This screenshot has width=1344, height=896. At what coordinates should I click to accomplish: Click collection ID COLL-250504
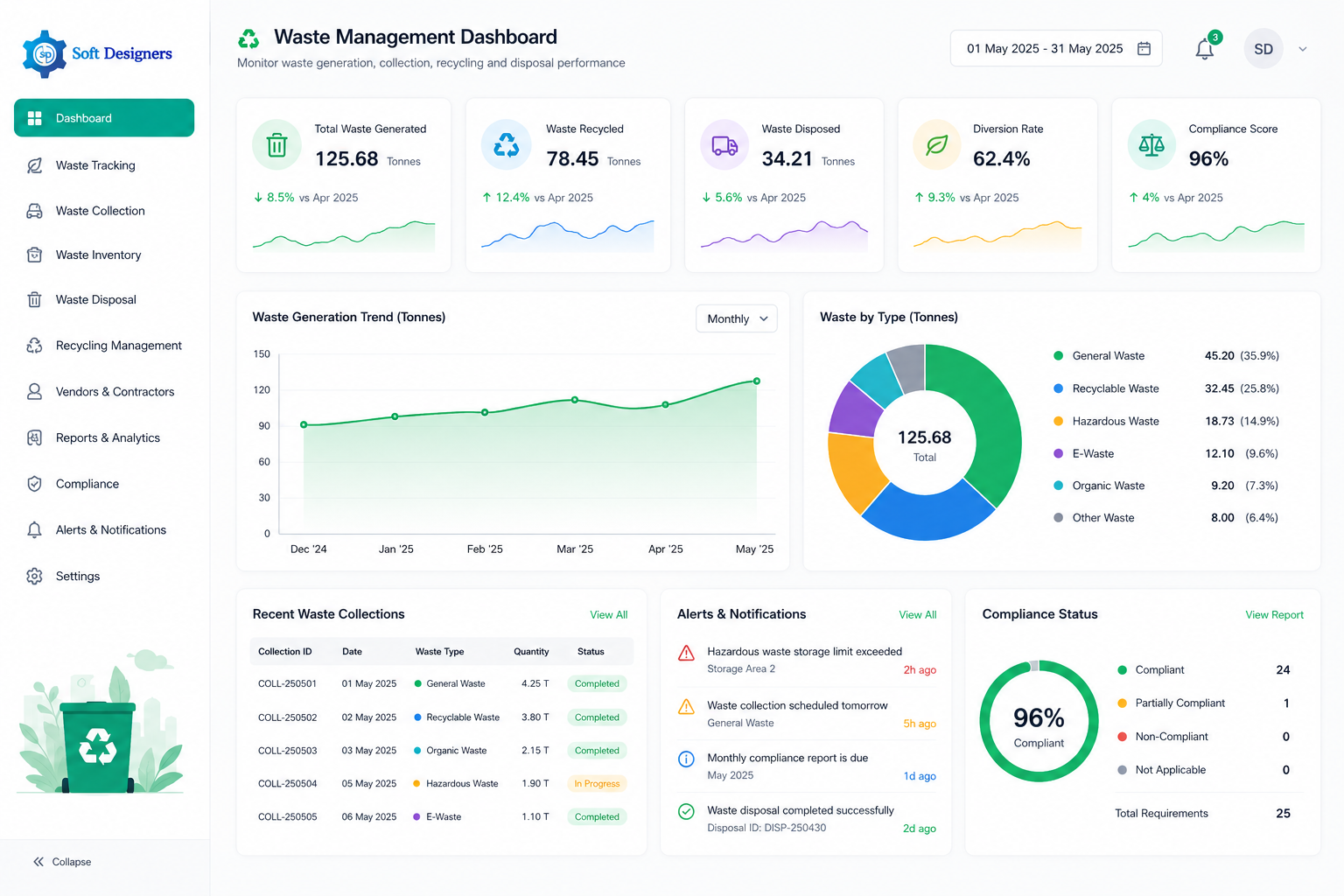(287, 784)
